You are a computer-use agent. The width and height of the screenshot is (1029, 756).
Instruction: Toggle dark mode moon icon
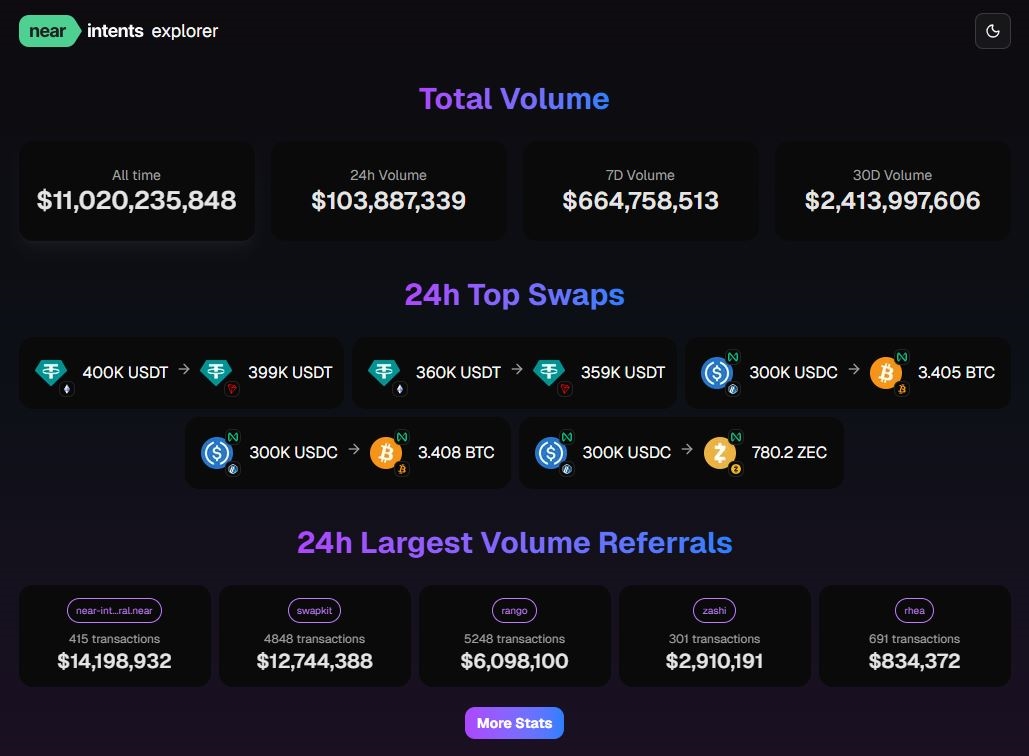point(992,31)
